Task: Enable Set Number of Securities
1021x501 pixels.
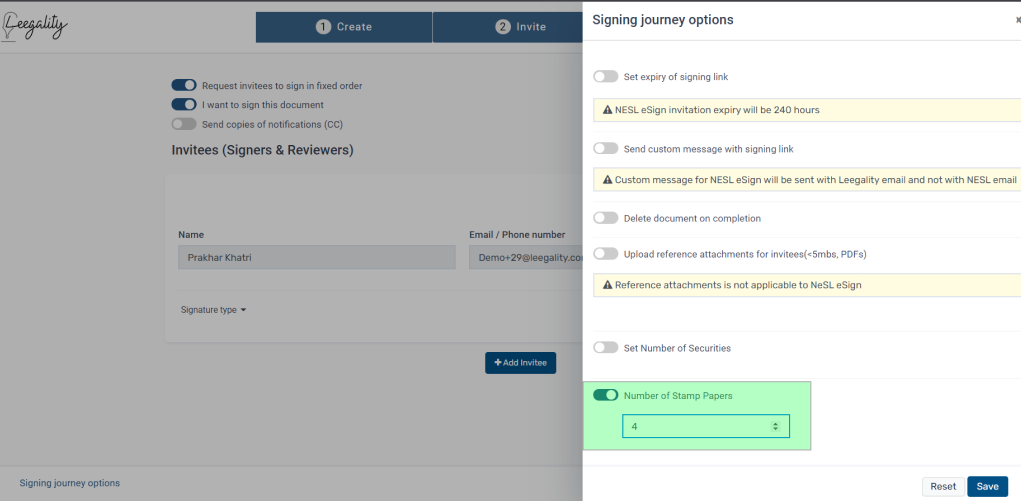Action: click(606, 348)
